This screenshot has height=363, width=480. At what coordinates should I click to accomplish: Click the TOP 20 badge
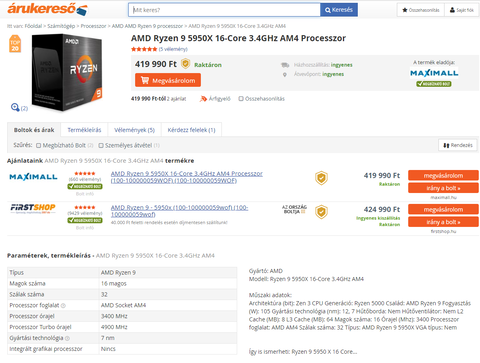[x=15, y=43]
